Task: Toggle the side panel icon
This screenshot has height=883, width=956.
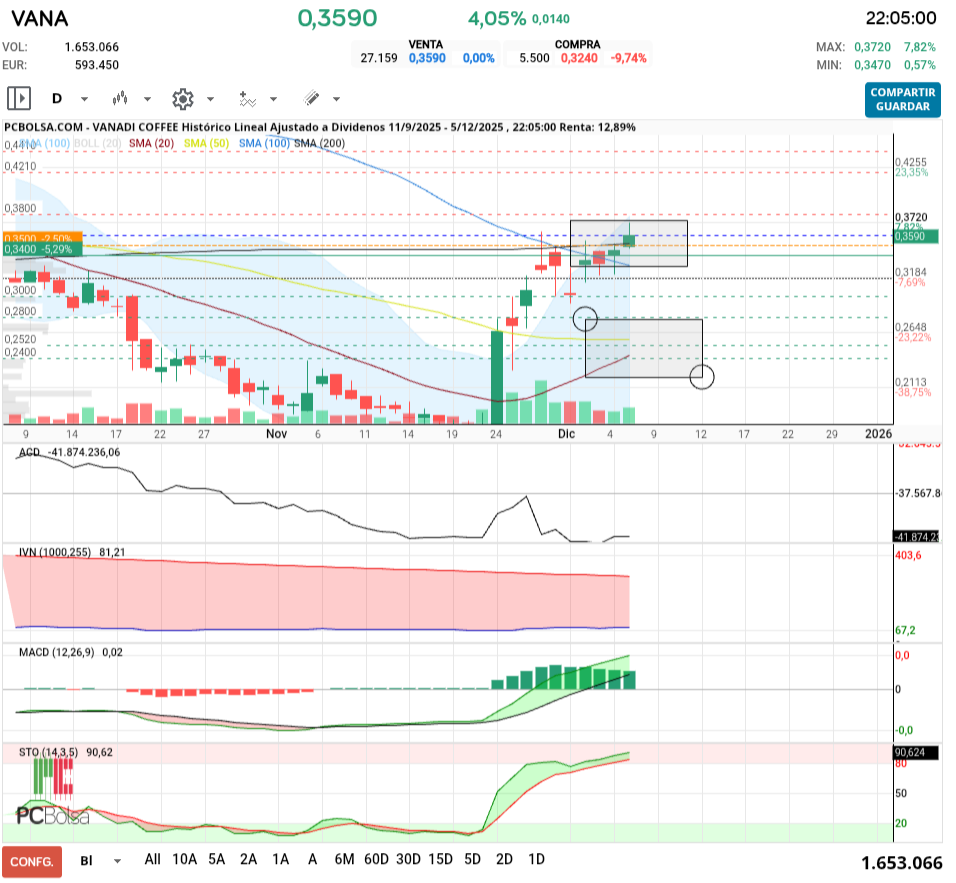Action: (19, 99)
